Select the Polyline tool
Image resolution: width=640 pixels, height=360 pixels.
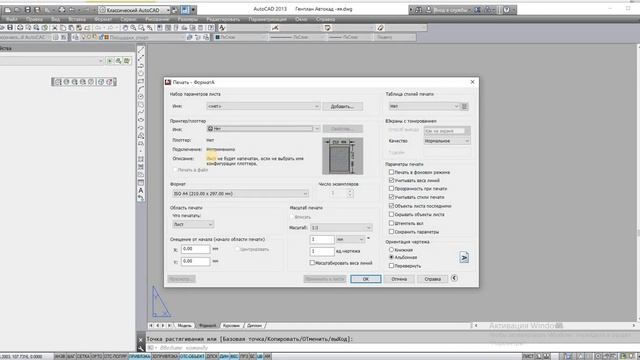[141, 66]
